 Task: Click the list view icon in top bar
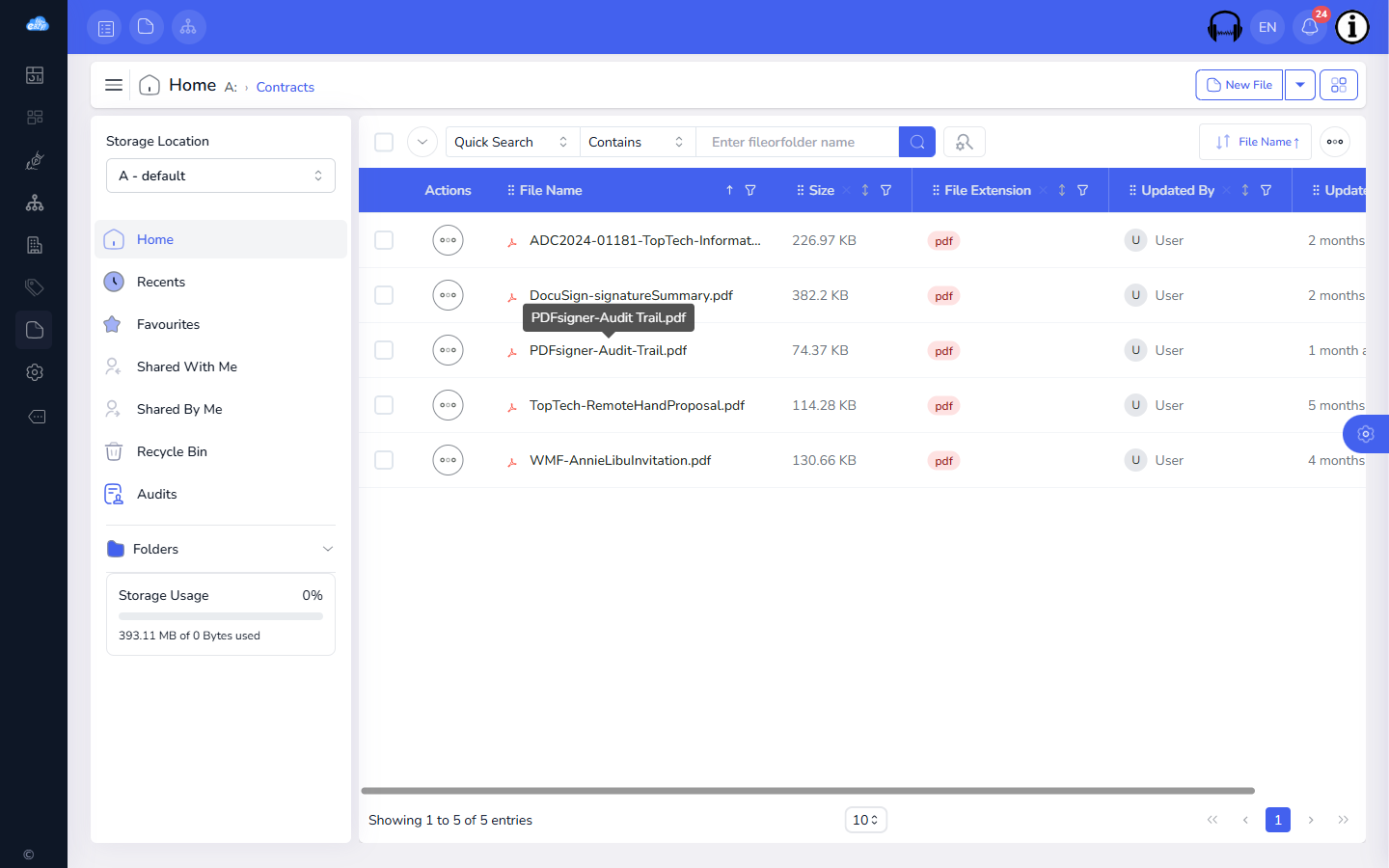[104, 27]
